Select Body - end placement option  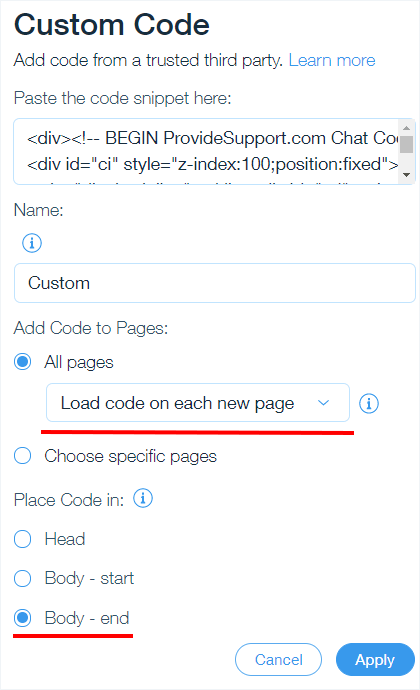22,618
